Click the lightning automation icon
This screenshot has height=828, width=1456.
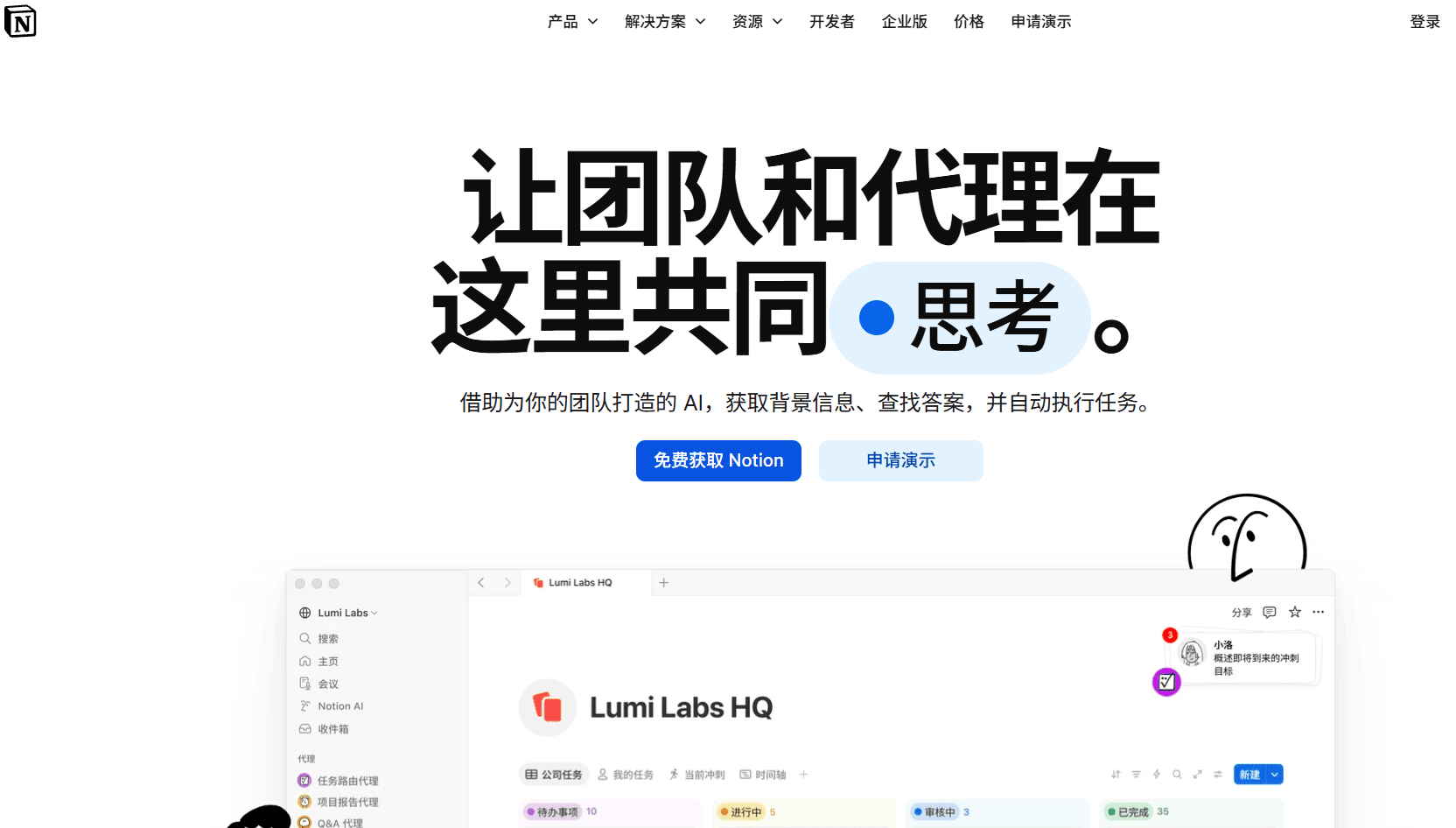tap(1157, 775)
